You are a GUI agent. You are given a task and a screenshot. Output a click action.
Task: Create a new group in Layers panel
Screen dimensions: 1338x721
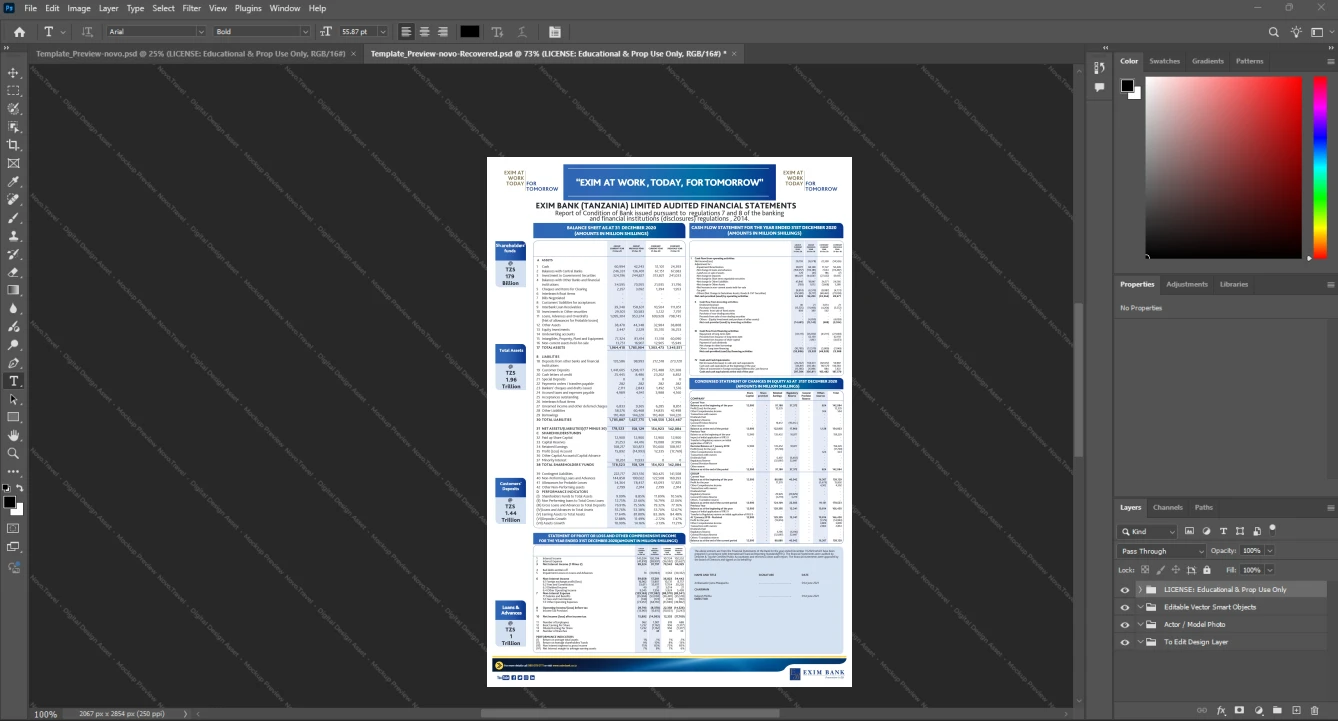click(1278, 710)
